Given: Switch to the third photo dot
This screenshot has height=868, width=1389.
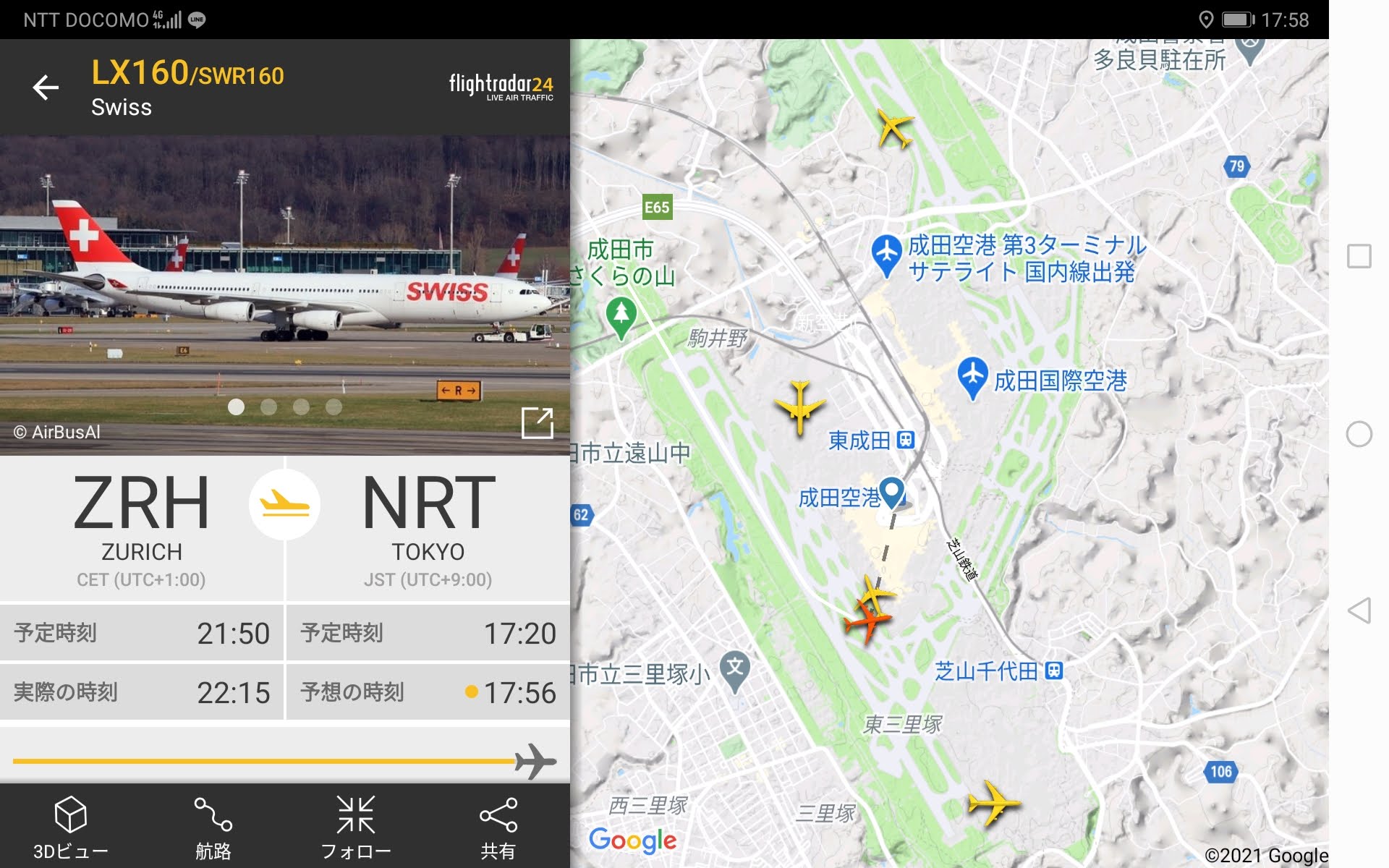Looking at the screenshot, I should click(x=301, y=407).
